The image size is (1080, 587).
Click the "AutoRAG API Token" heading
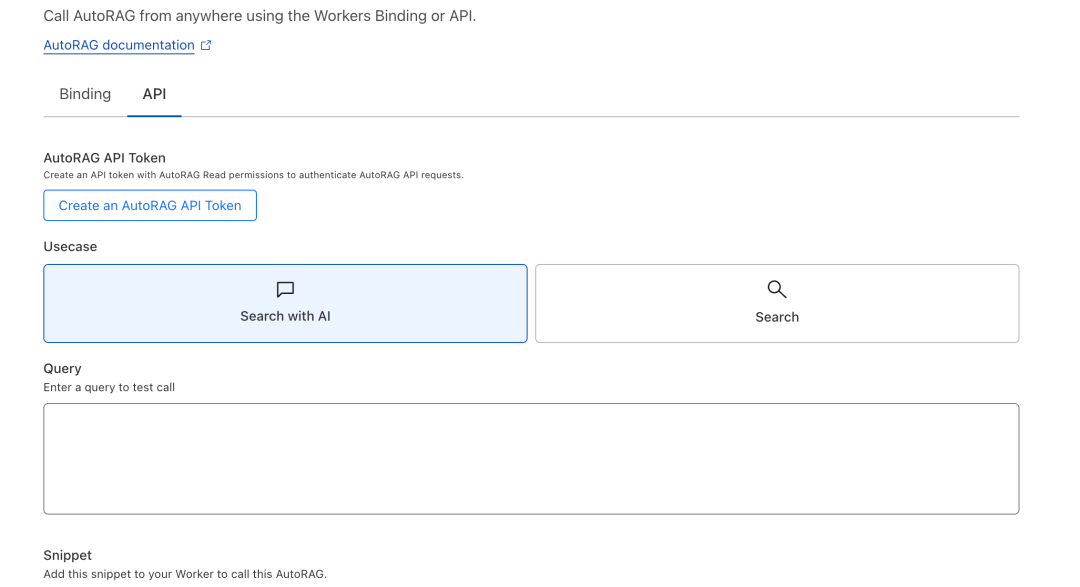[x=104, y=158]
